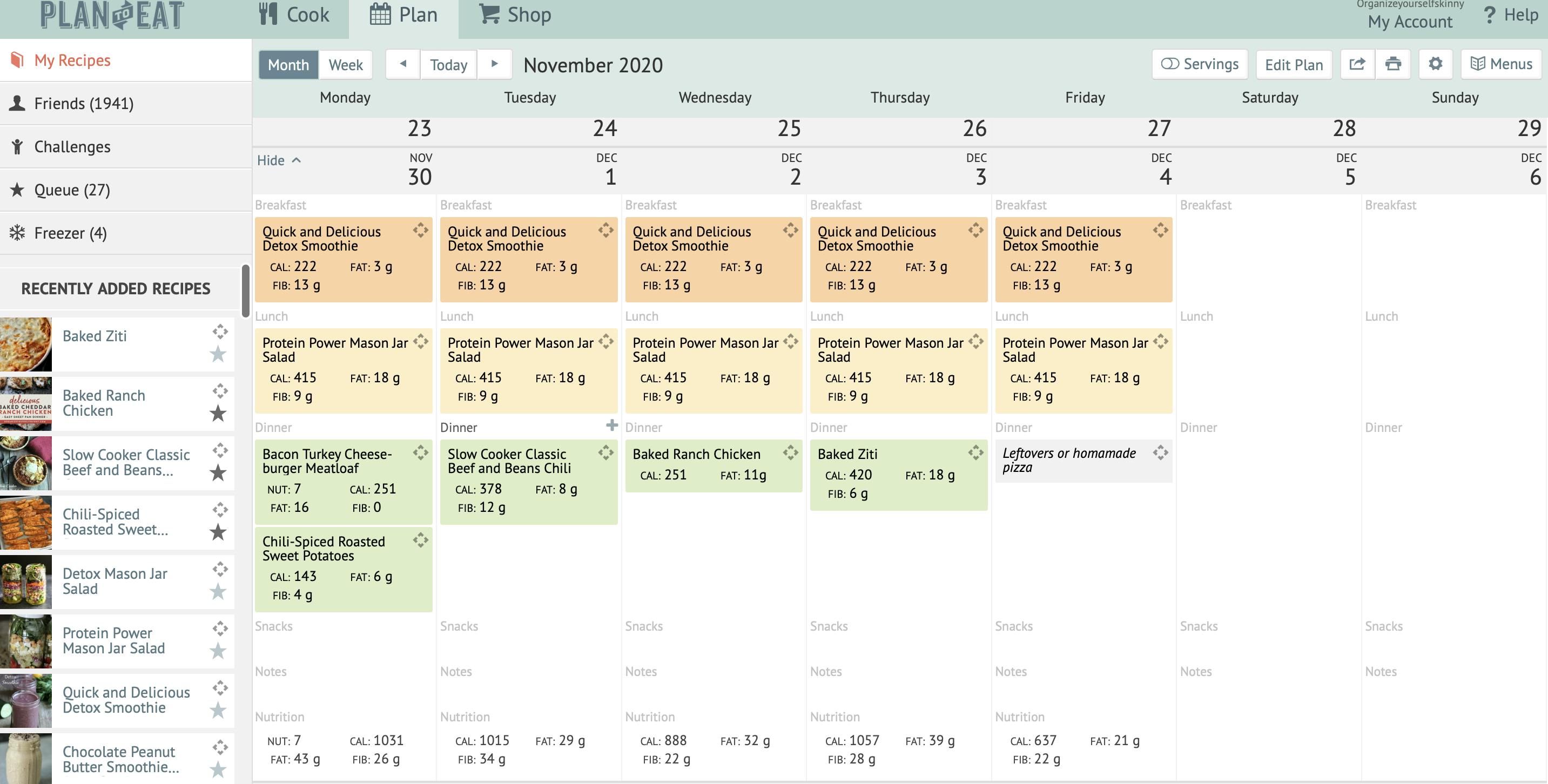This screenshot has height=784, width=1548.
Task: Switch to the Shop tab
Action: pos(515,15)
